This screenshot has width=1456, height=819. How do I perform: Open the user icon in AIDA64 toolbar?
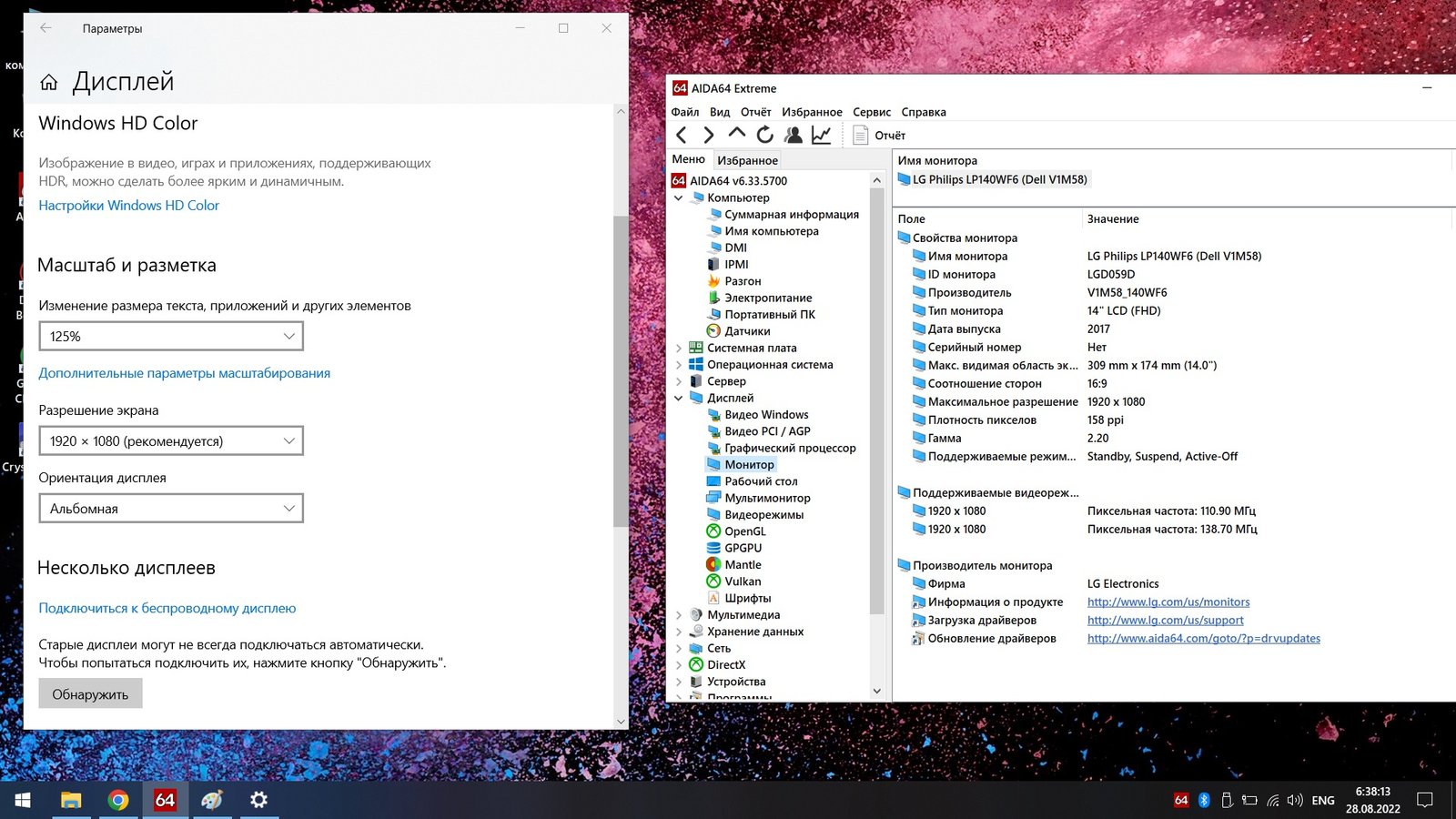tap(794, 136)
